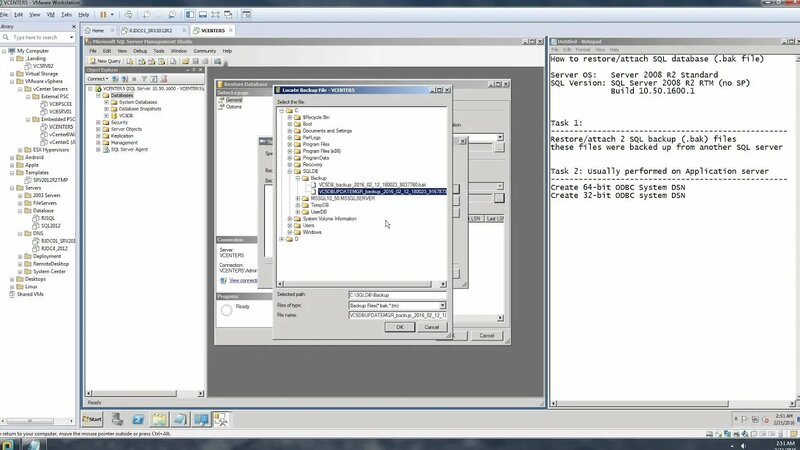Click OK in Locate Backup File dialog
This screenshot has width=800, height=450.
pos(399,327)
